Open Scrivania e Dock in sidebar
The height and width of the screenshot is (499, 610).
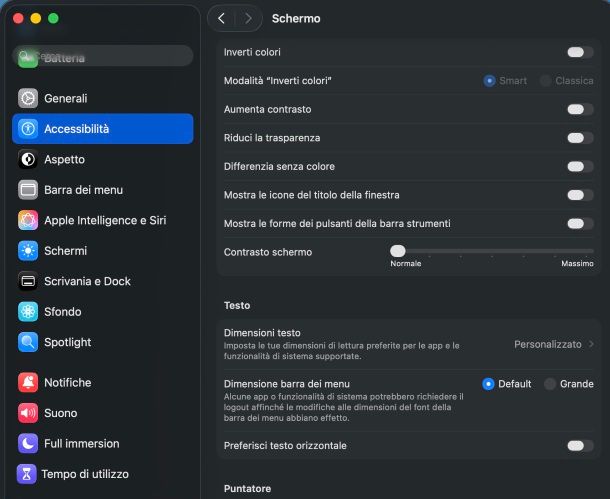point(102,281)
